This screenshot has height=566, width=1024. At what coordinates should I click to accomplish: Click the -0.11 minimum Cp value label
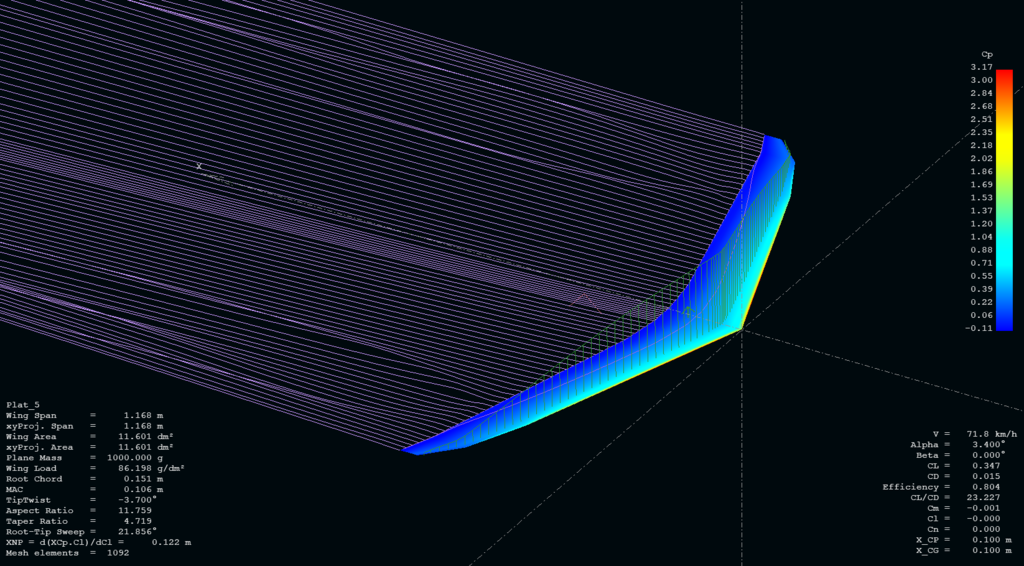coord(980,327)
